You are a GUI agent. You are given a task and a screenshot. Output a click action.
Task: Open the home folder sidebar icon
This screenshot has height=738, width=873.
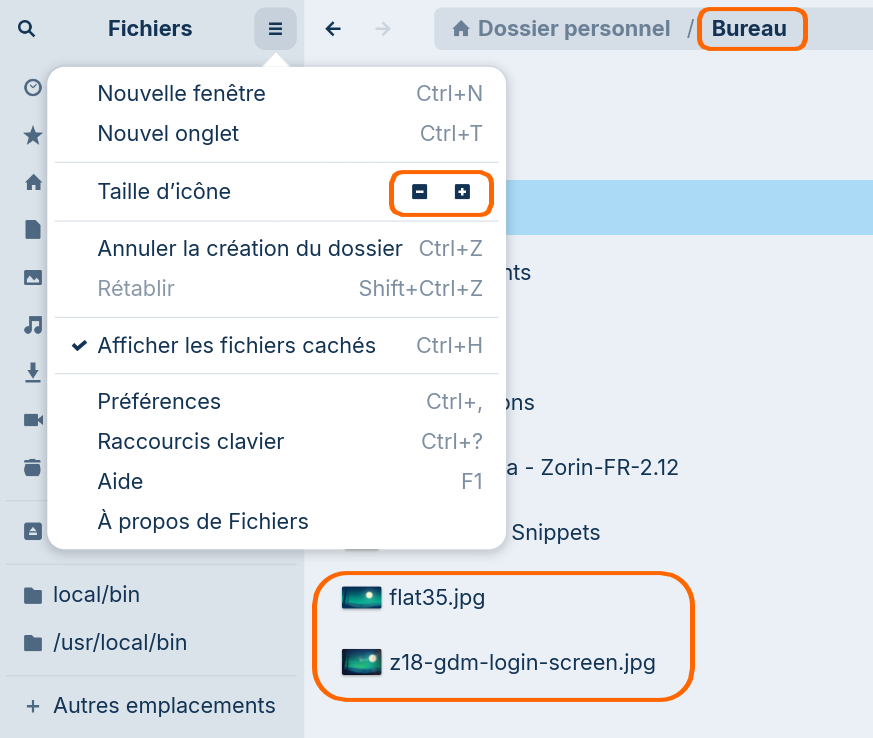33,182
